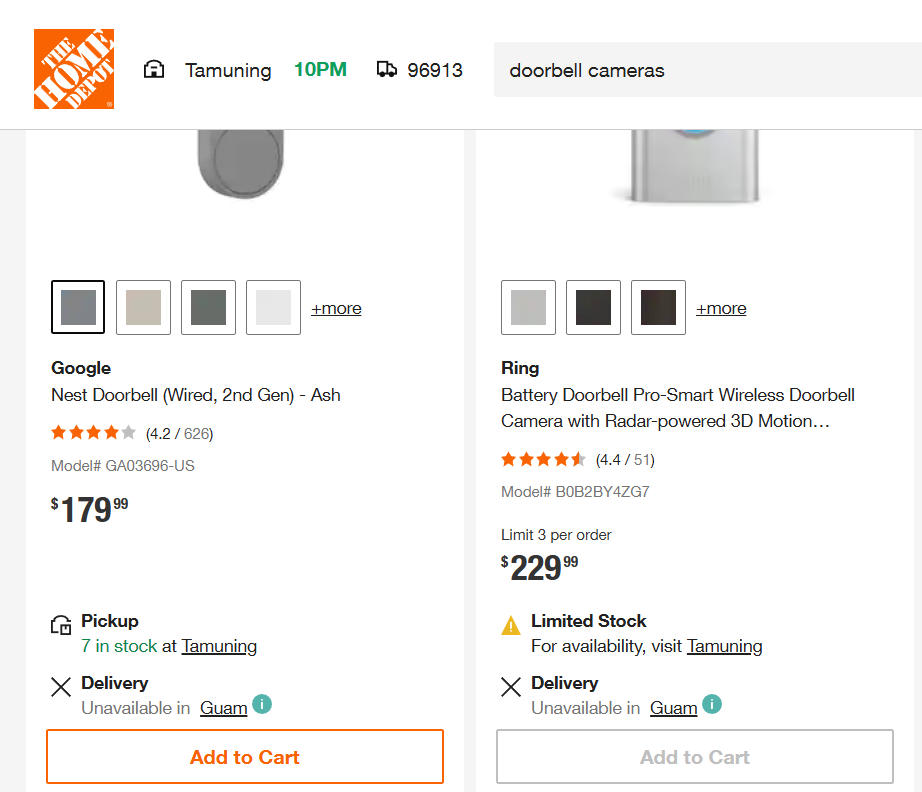Open Guam delivery info icon under Ring doorbell
This screenshot has height=792, width=922.
(x=711, y=704)
